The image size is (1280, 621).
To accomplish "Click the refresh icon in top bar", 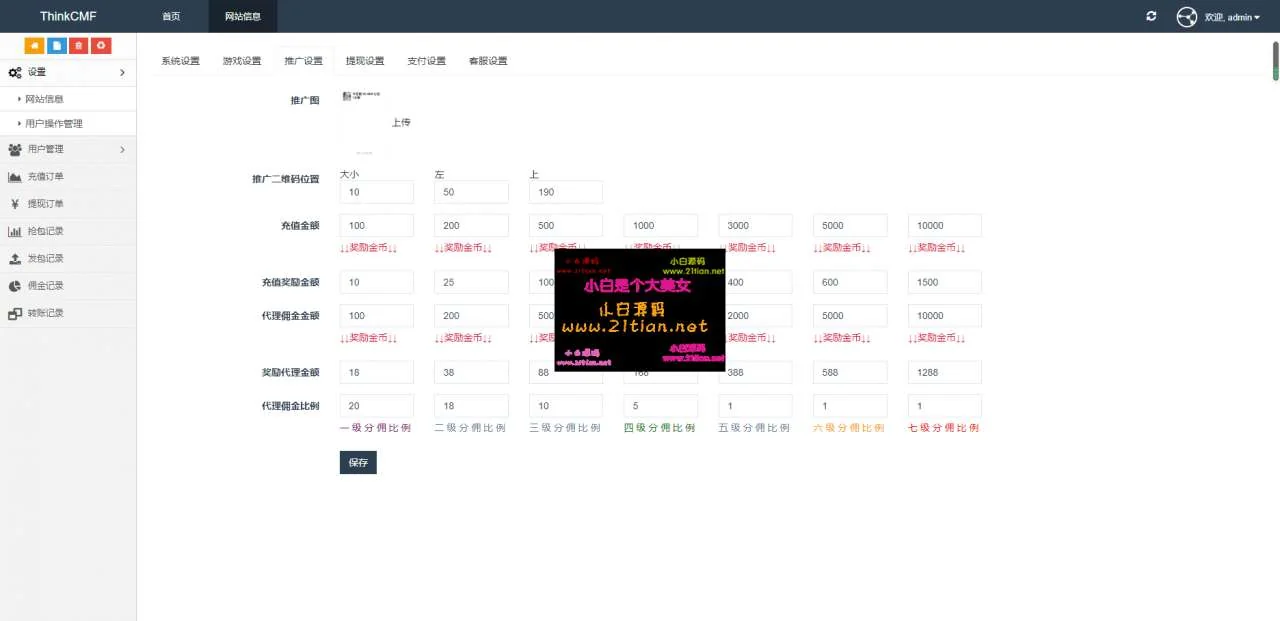I will tap(1151, 16).
